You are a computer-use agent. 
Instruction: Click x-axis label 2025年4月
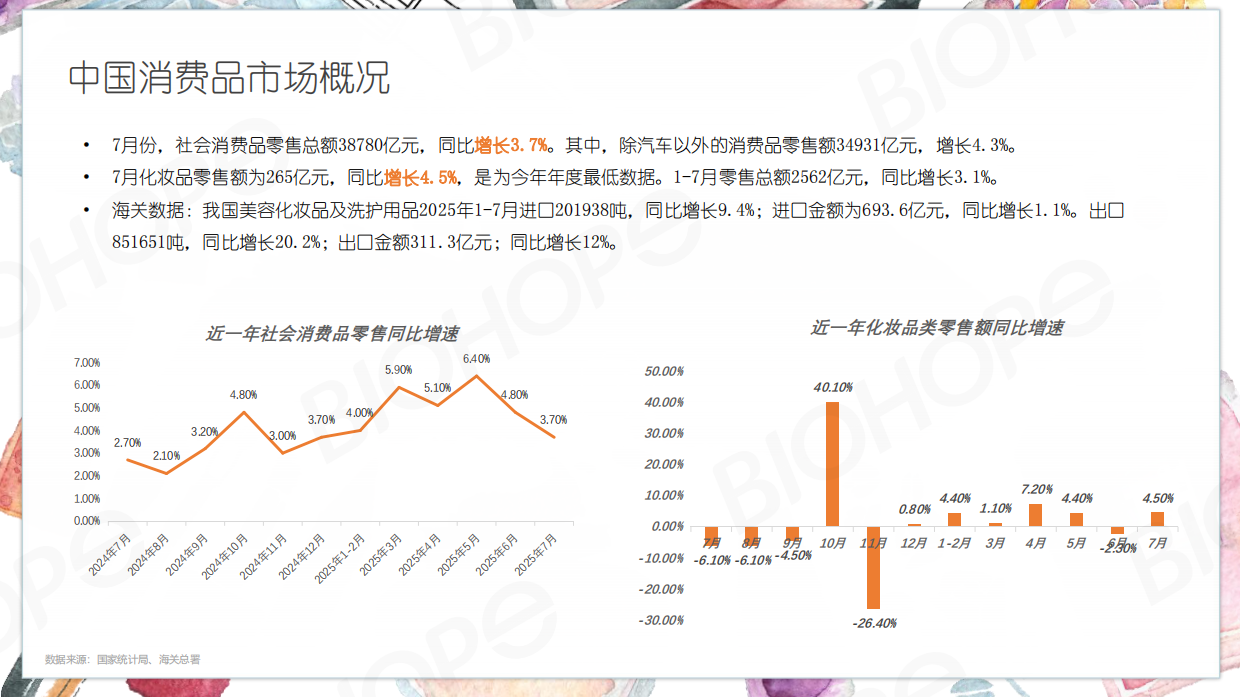pos(421,554)
